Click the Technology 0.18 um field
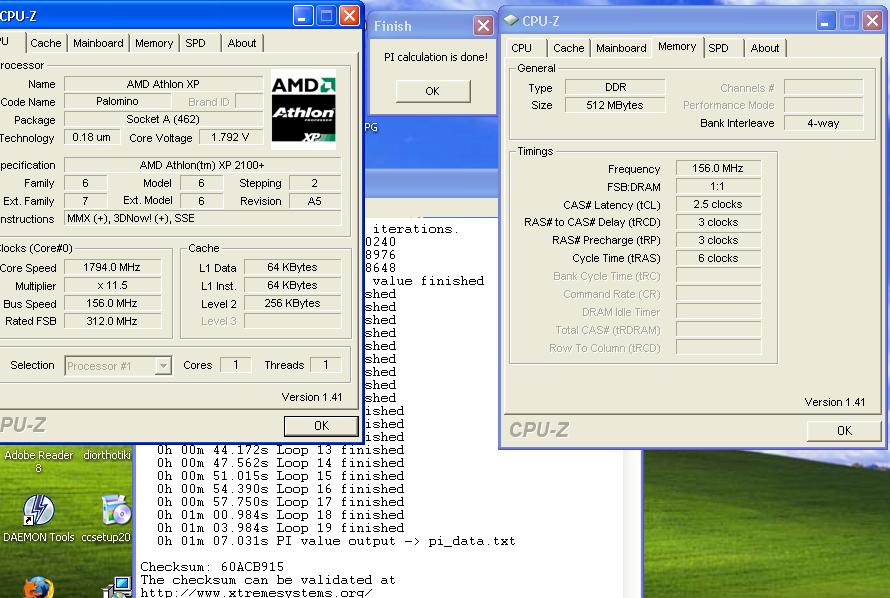Viewport: 890px width, 598px height. (91, 137)
